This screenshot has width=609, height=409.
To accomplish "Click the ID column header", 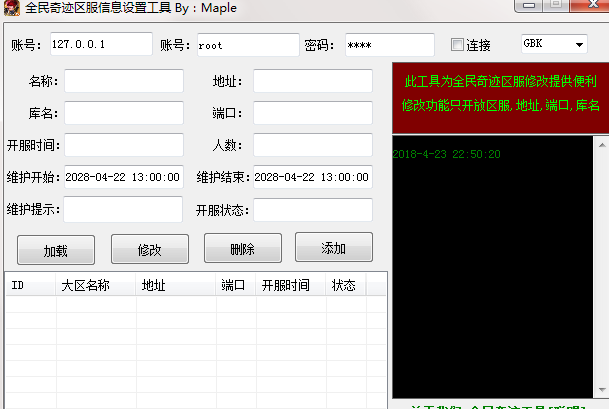I will (x=30, y=285).
